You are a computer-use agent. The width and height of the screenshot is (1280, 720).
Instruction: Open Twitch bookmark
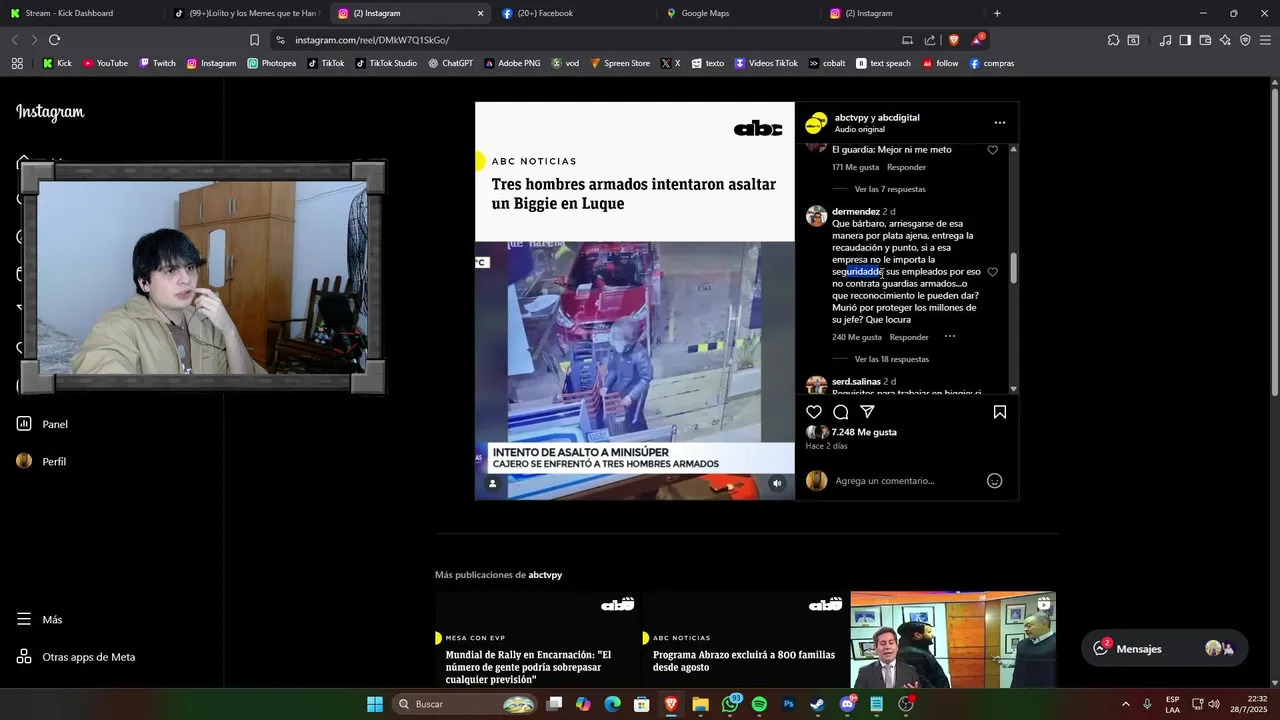tap(157, 63)
